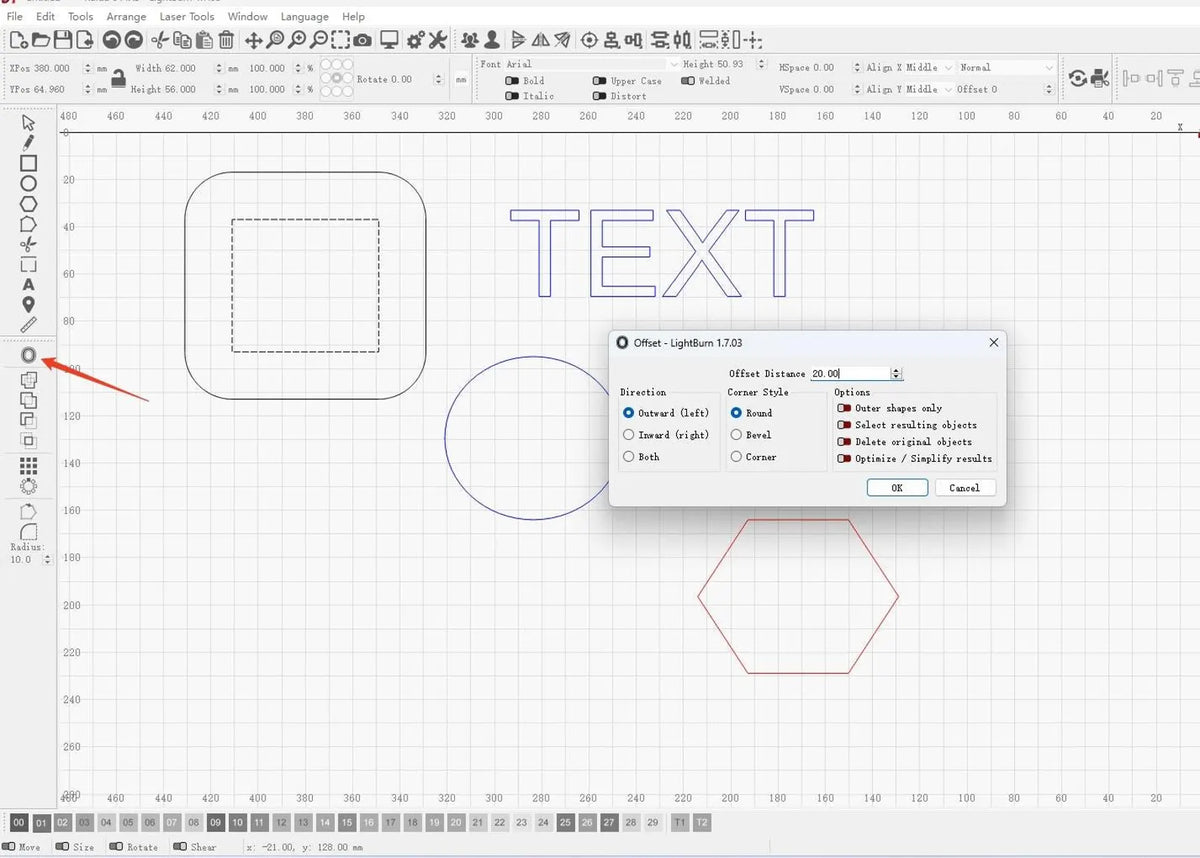Select Outward (left) direction

click(x=665, y=413)
